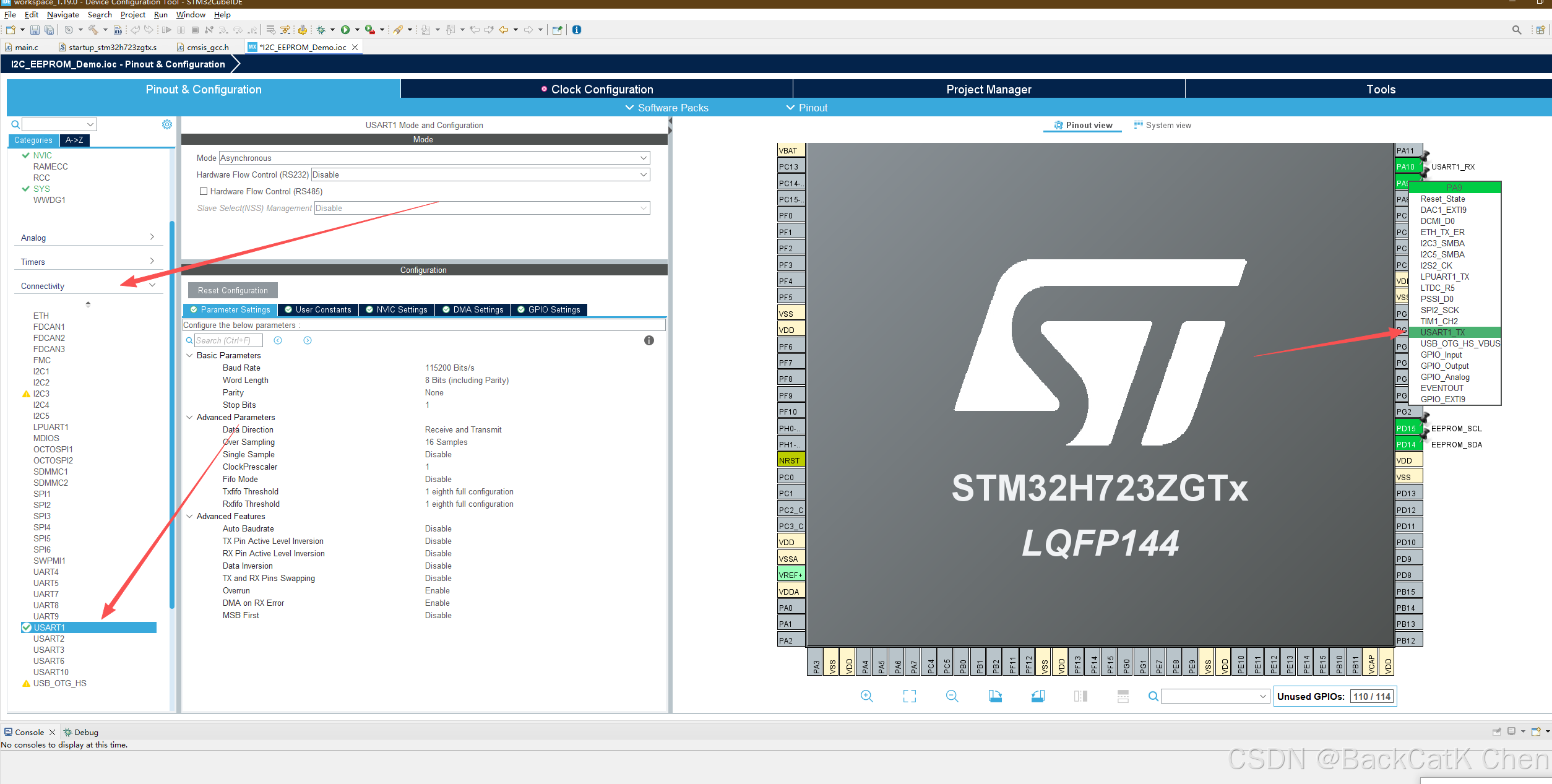
Task: Switch to the Project Manager tab
Action: pos(989,89)
